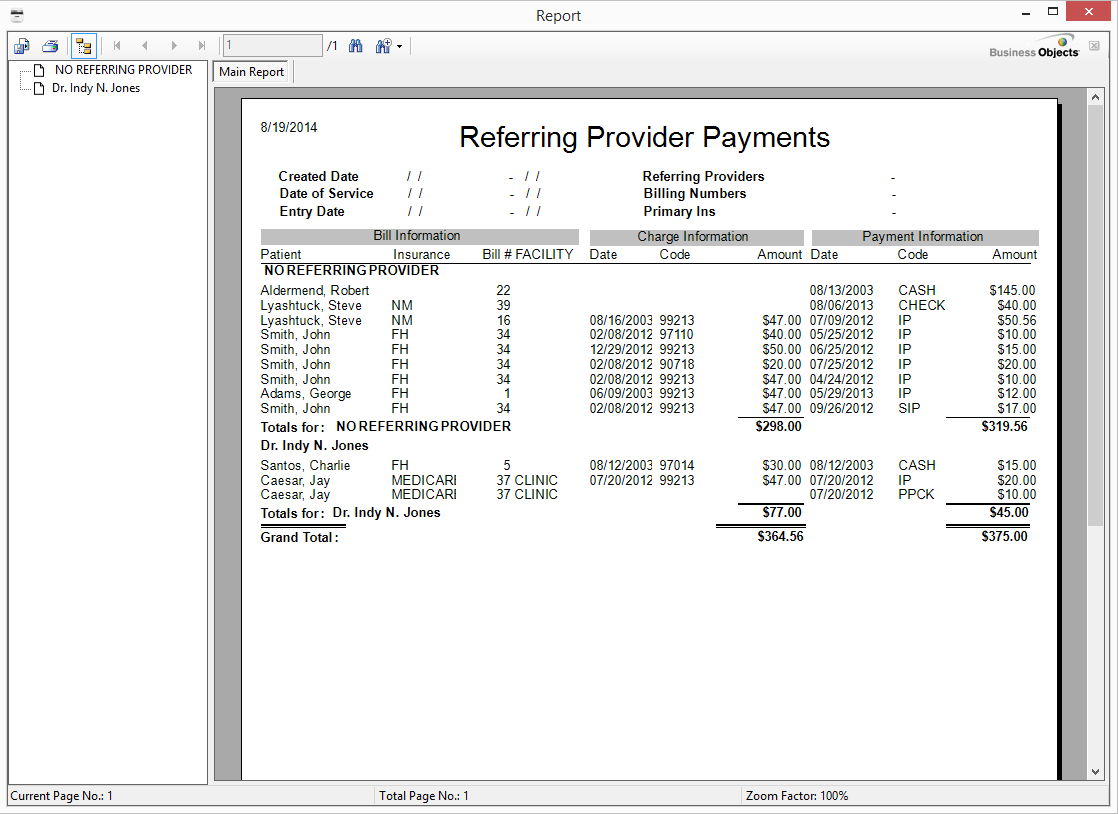The image size is (1118, 814).
Task: Click the page number input box
Action: pos(272,46)
